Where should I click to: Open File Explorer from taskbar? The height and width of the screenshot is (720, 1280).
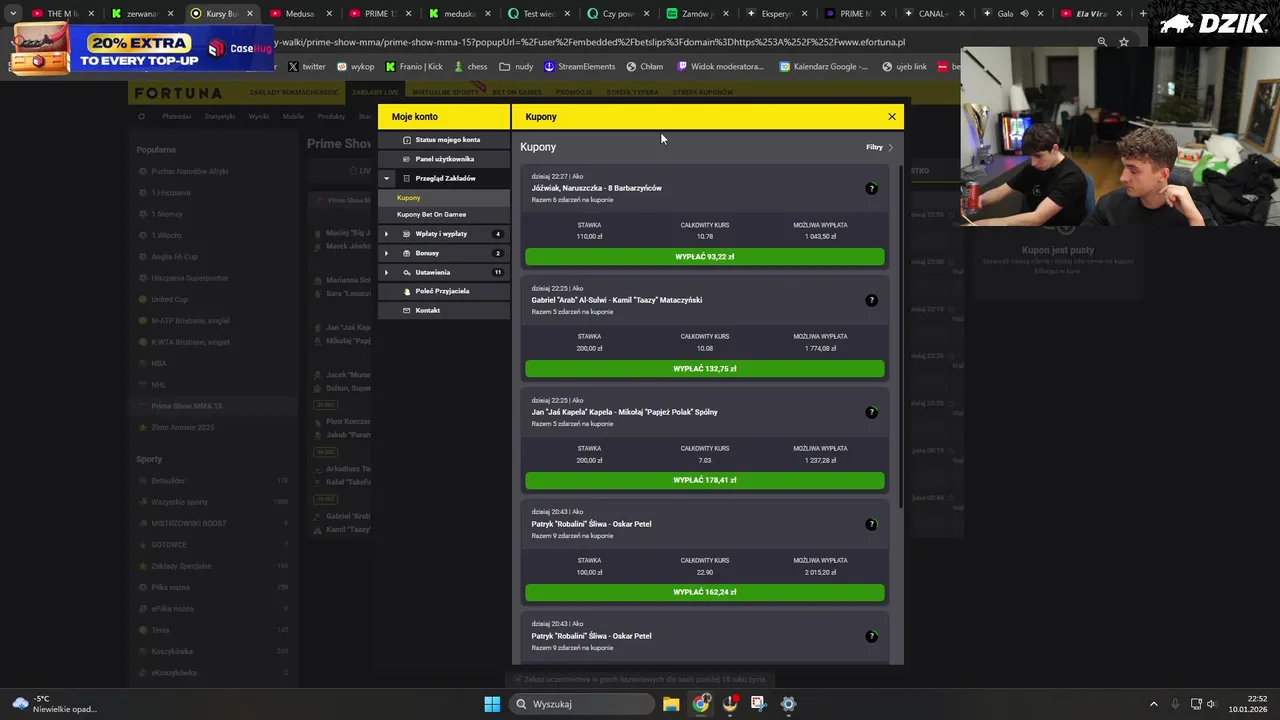pyautogui.click(x=671, y=704)
